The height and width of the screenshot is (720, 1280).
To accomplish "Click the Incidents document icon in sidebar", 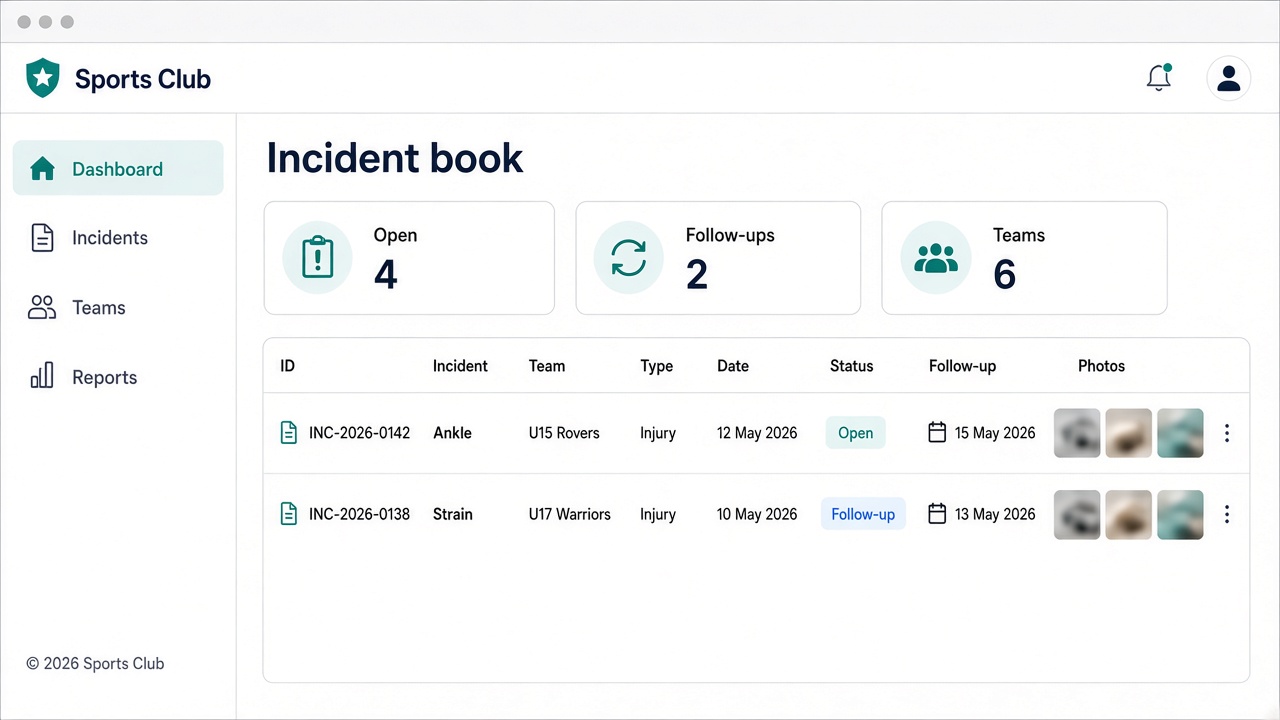I will pos(42,238).
